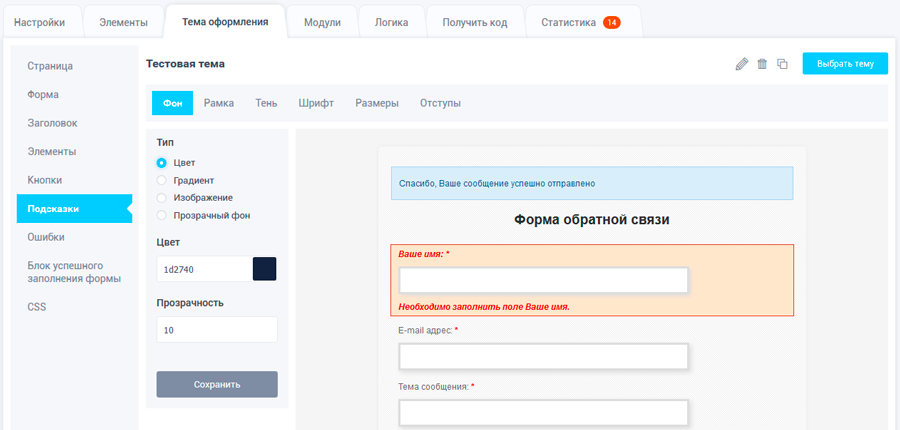Image resolution: width=900 pixels, height=430 pixels.
Task: Click the Тестовая тема title
Action: pos(185,64)
